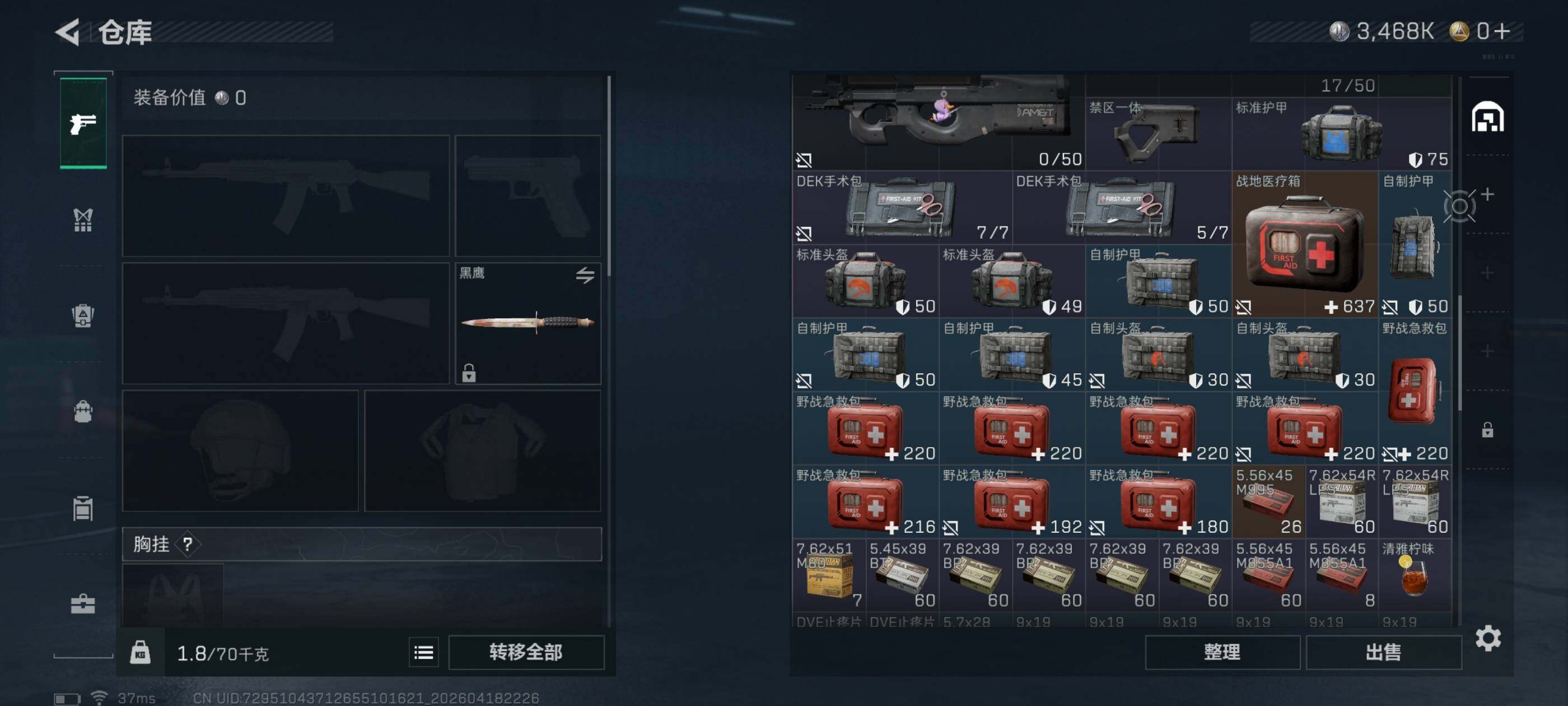The height and width of the screenshot is (706, 1568).
Task: Open the safe-house storage icon at top right
Action: [x=1488, y=117]
